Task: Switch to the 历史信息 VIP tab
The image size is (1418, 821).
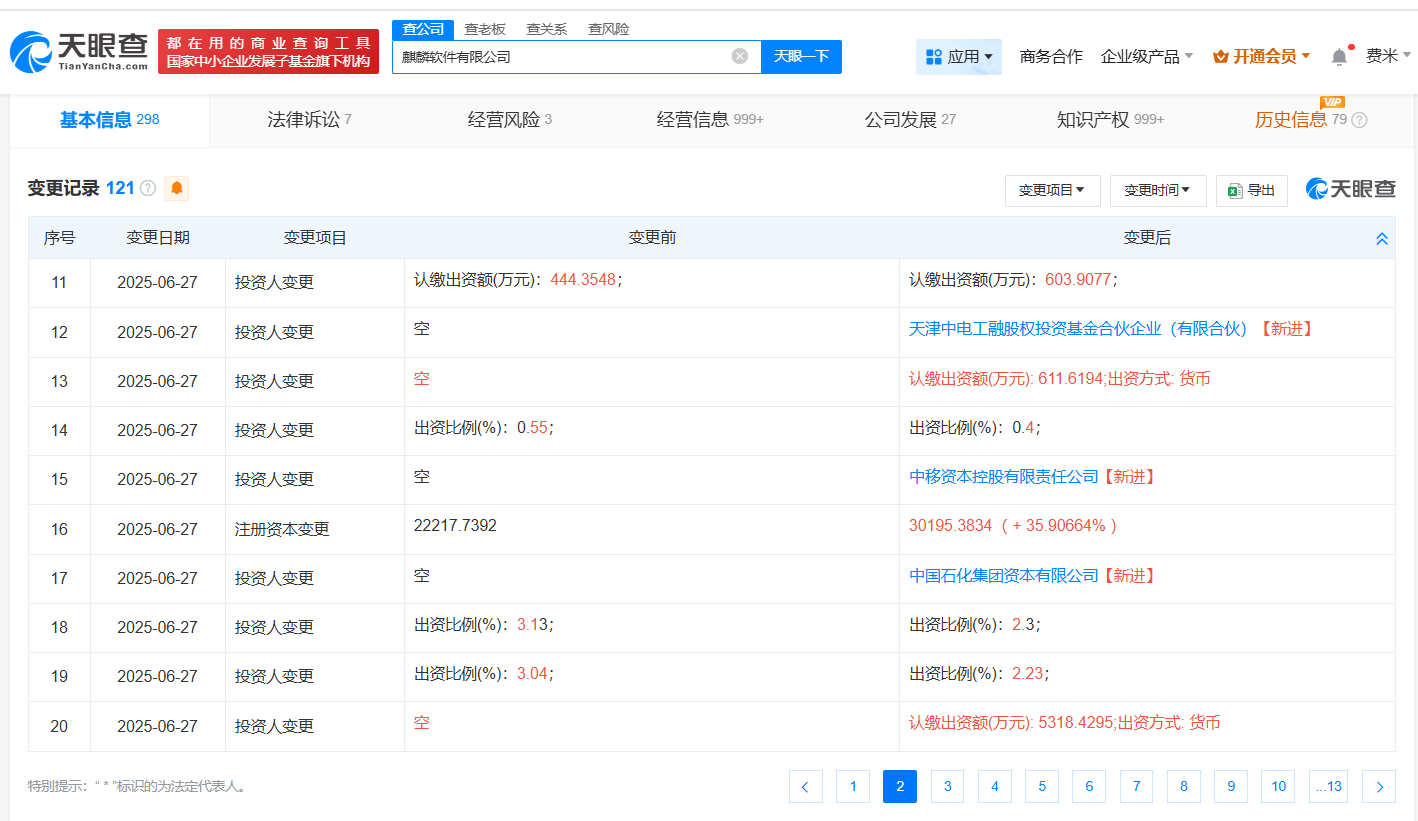Action: (1302, 120)
